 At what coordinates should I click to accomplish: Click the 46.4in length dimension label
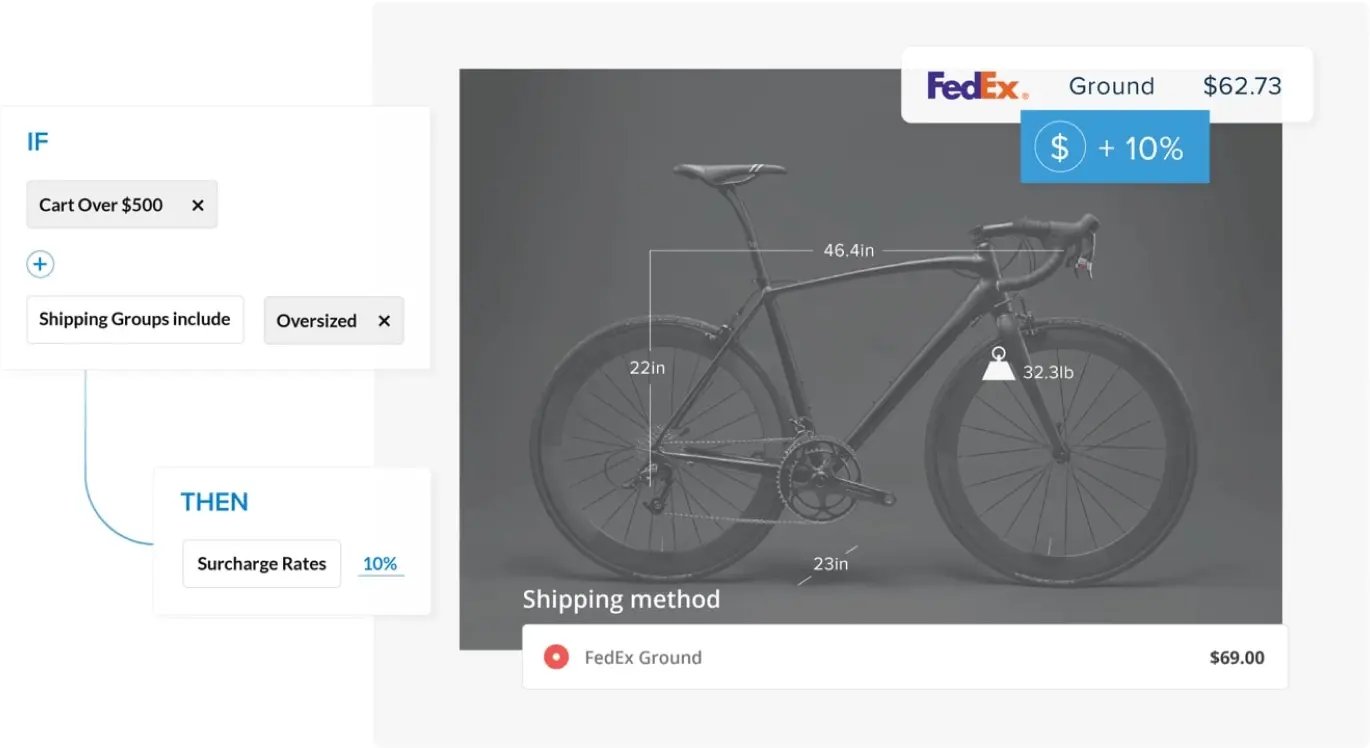848,250
